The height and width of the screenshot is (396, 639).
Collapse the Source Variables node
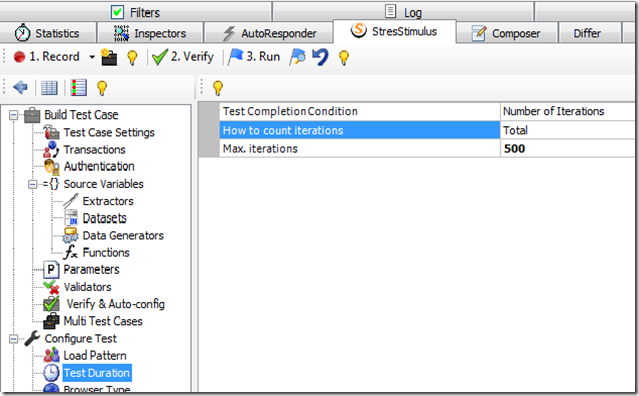33,185
